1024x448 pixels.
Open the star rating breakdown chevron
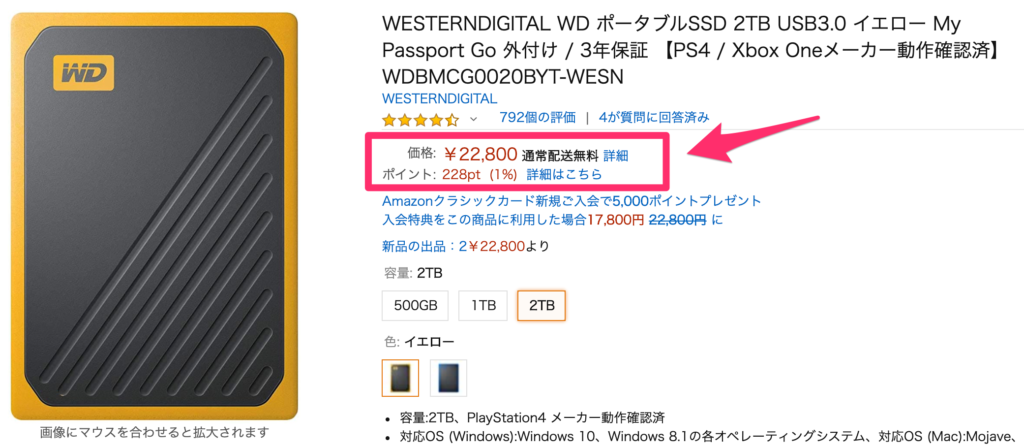[474, 118]
